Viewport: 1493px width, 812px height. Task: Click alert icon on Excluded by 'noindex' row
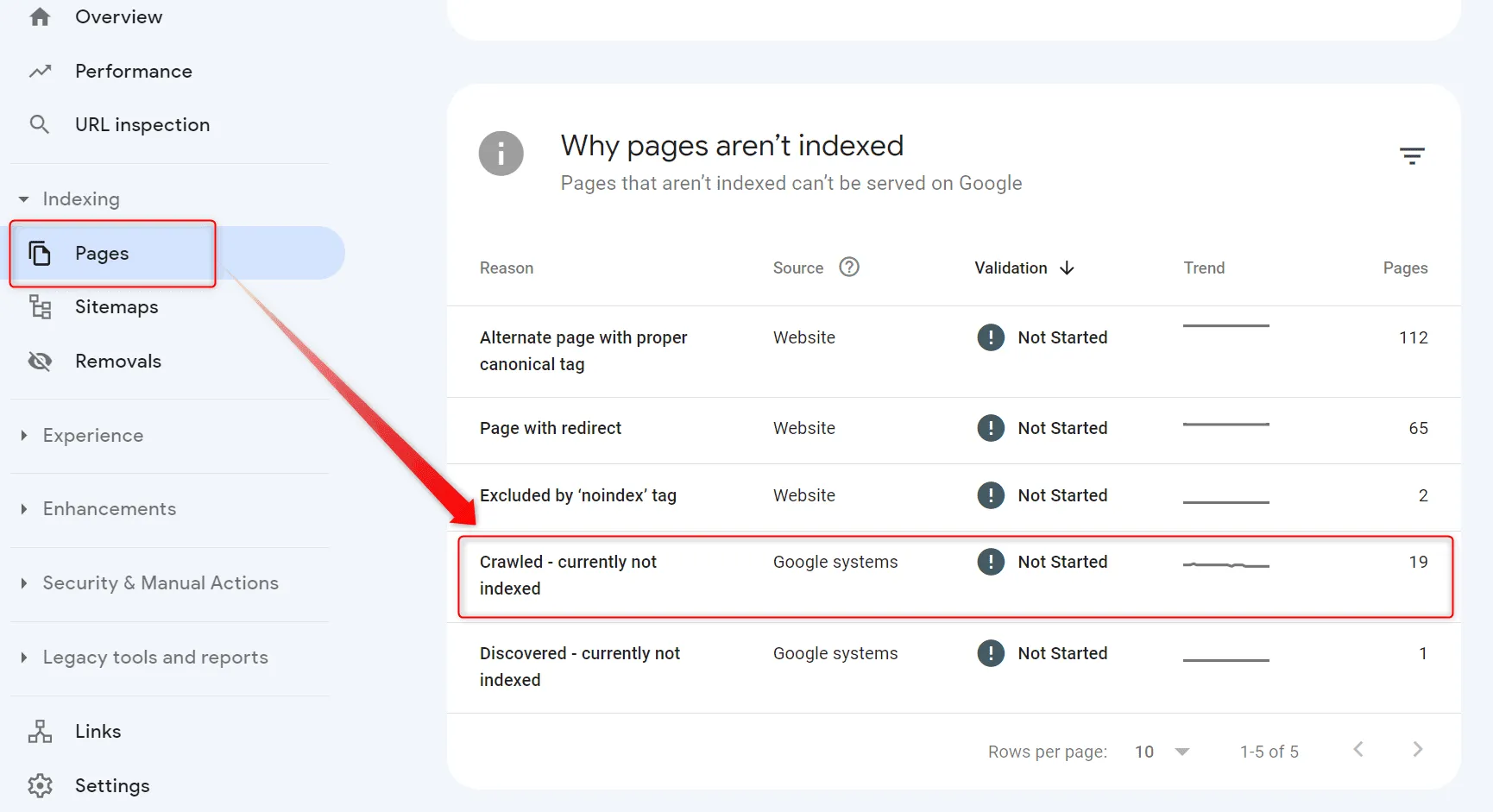click(x=991, y=495)
